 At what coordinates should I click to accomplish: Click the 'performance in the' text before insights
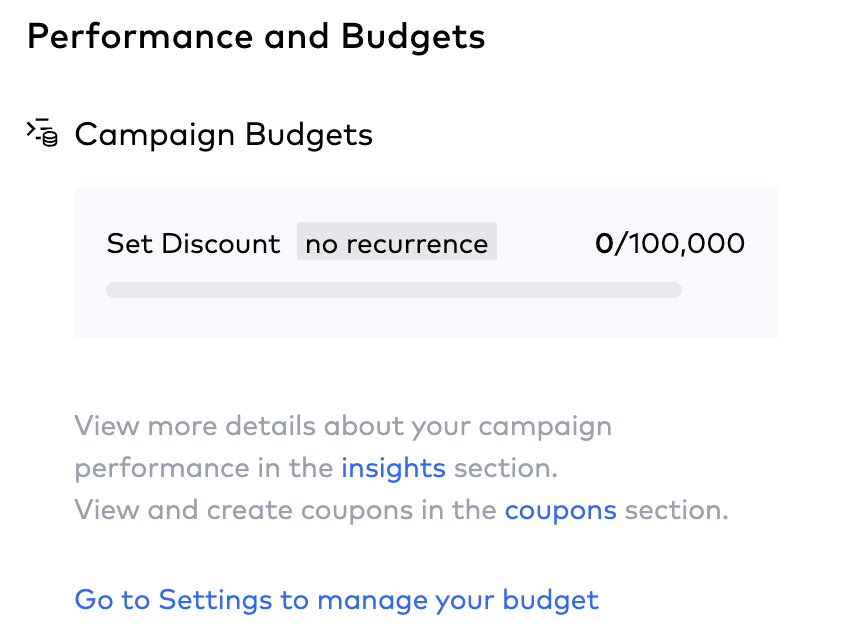point(204,468)
